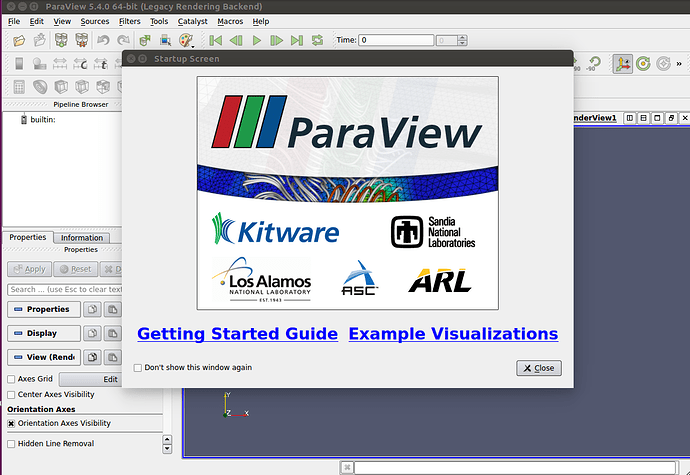Viewport: 690px width, 475px height.
Task: Toggle animation loop icon
Action: click(x=317, y=41)
